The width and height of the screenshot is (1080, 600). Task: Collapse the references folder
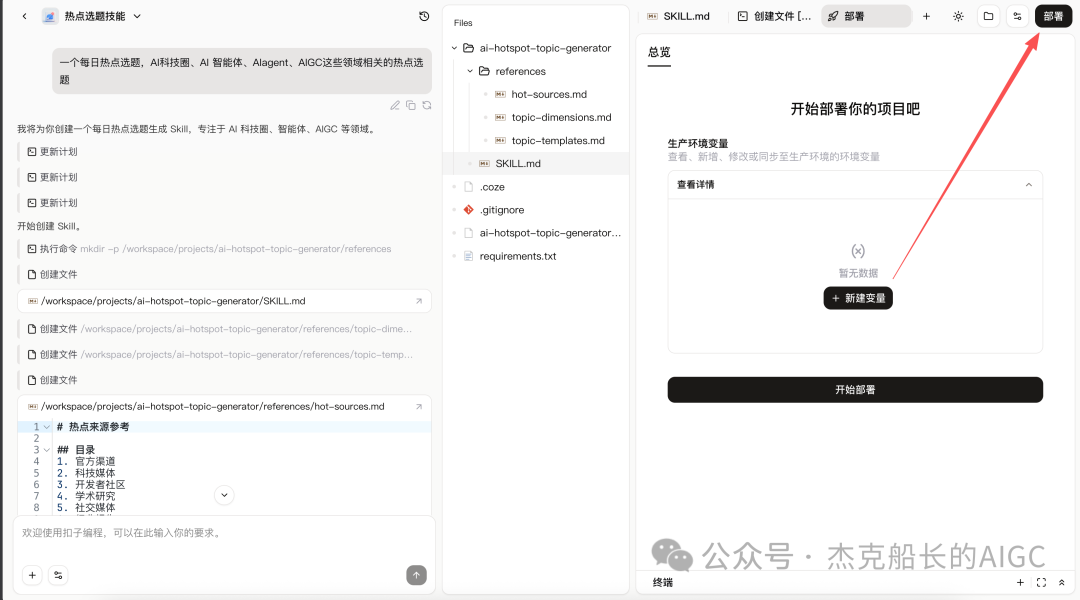[x=470, y=71]
